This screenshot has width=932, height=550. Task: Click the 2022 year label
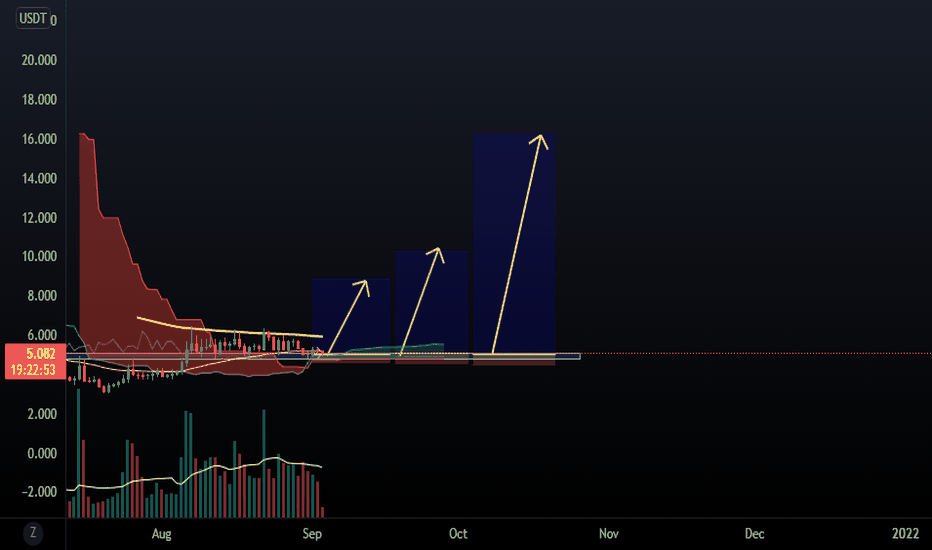click(x=905, y=533)
